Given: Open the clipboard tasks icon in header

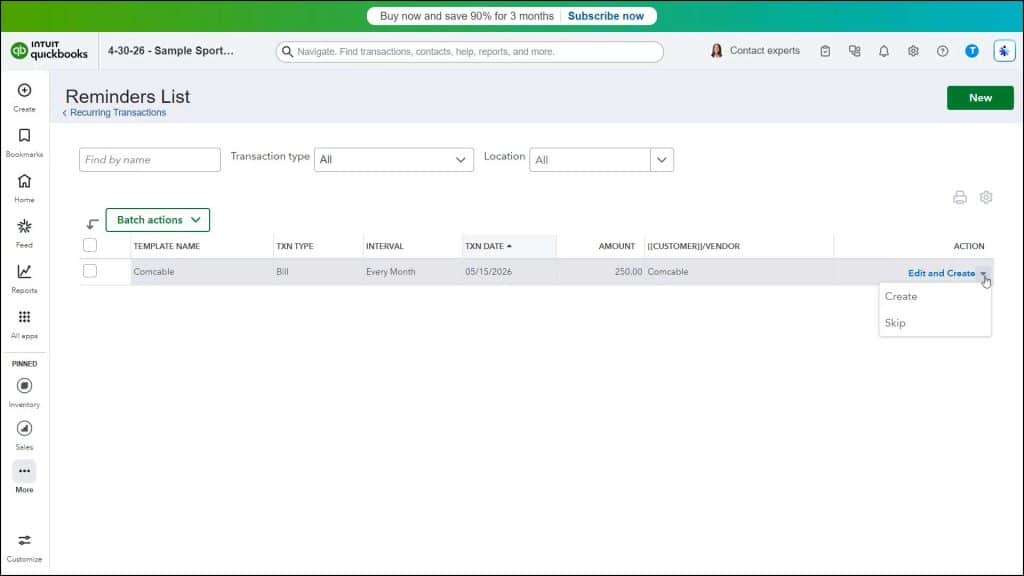Looking at the screenshot, I should click(825, 51).
